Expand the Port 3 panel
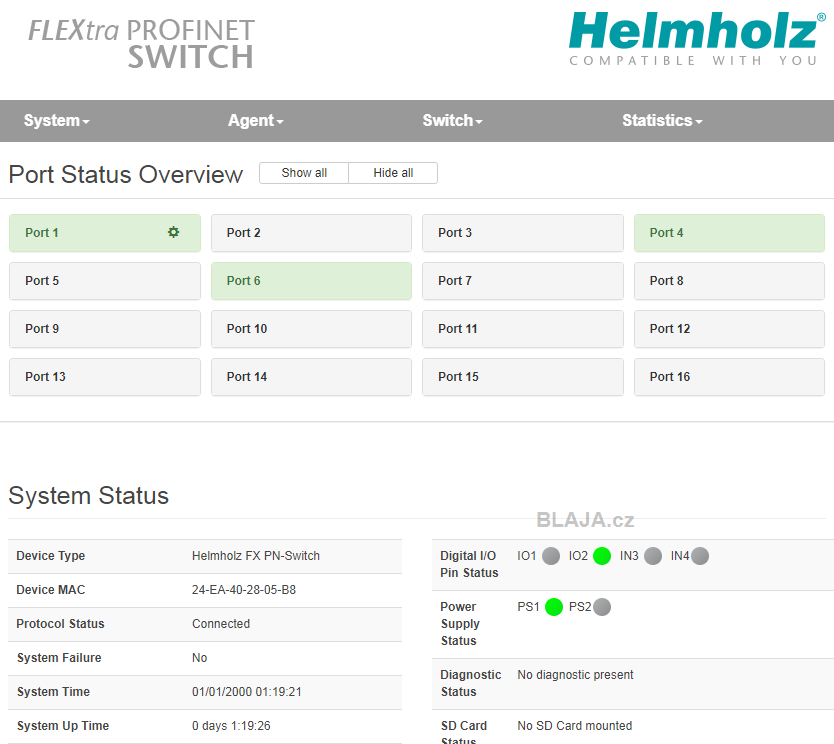 522,233
